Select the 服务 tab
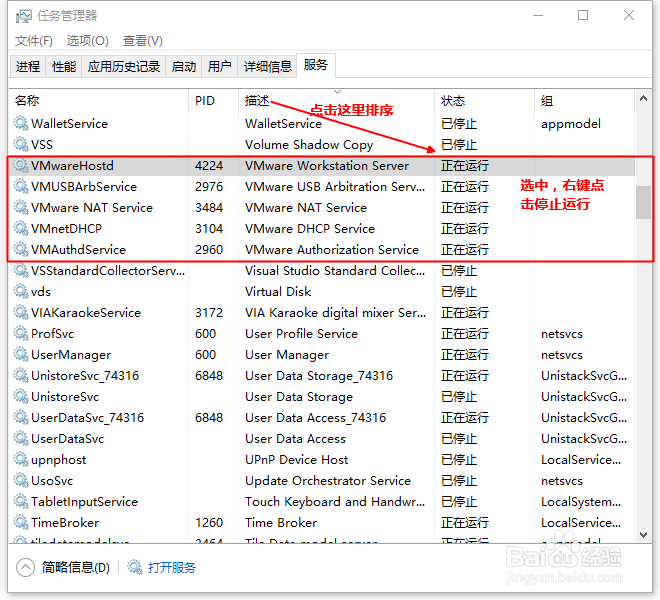The width and height of the screenshot is (660, 600). point(316,65)
